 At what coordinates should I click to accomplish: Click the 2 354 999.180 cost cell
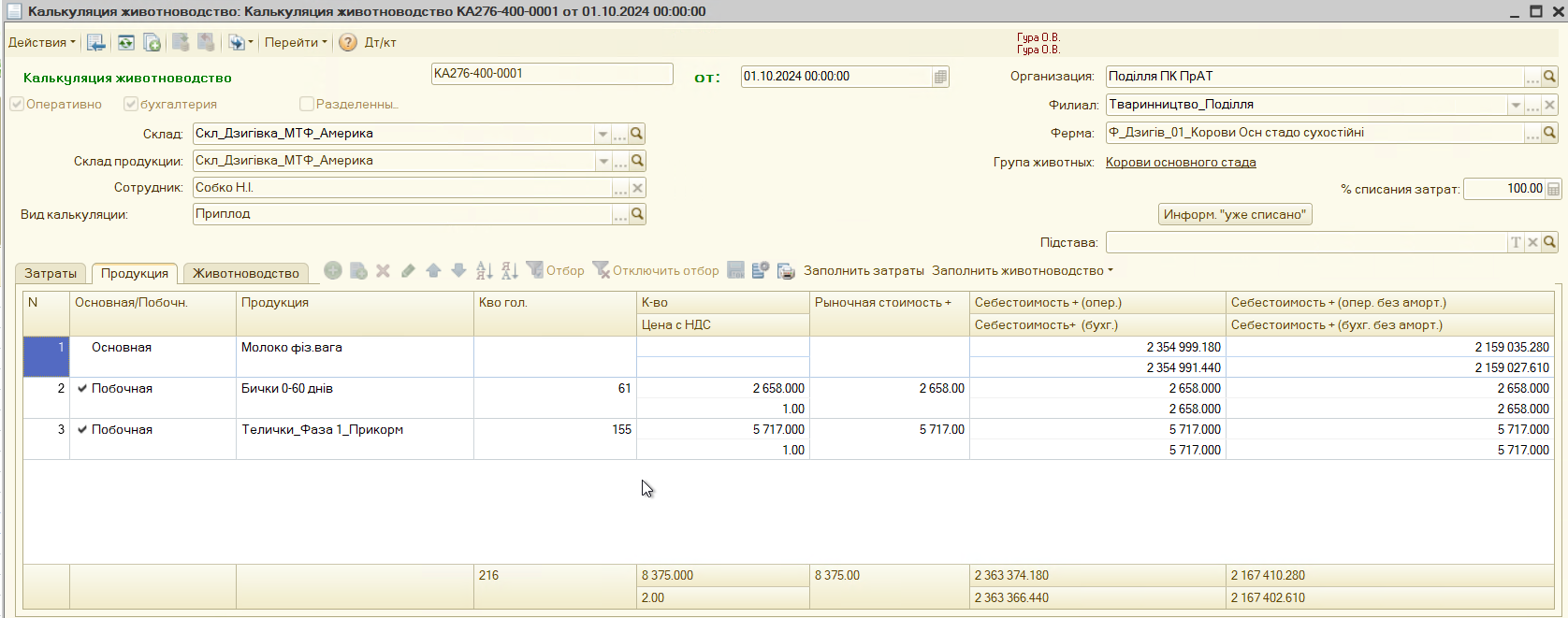click(x=1097, y=347)
